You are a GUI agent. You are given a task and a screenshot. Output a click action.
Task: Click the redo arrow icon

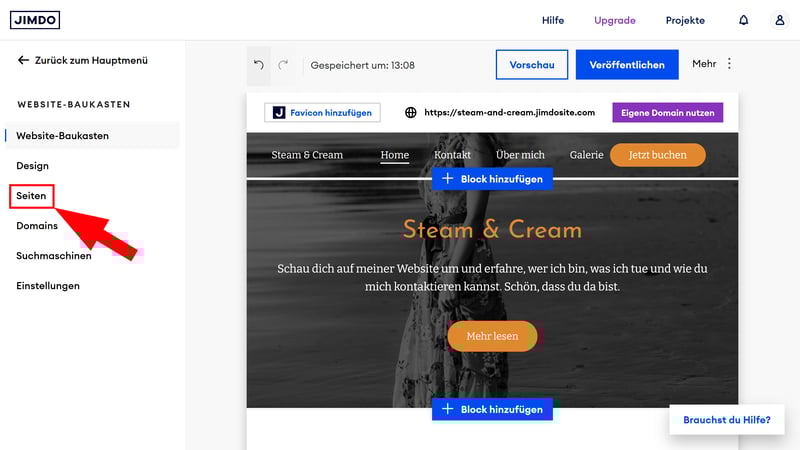point(284,65)
